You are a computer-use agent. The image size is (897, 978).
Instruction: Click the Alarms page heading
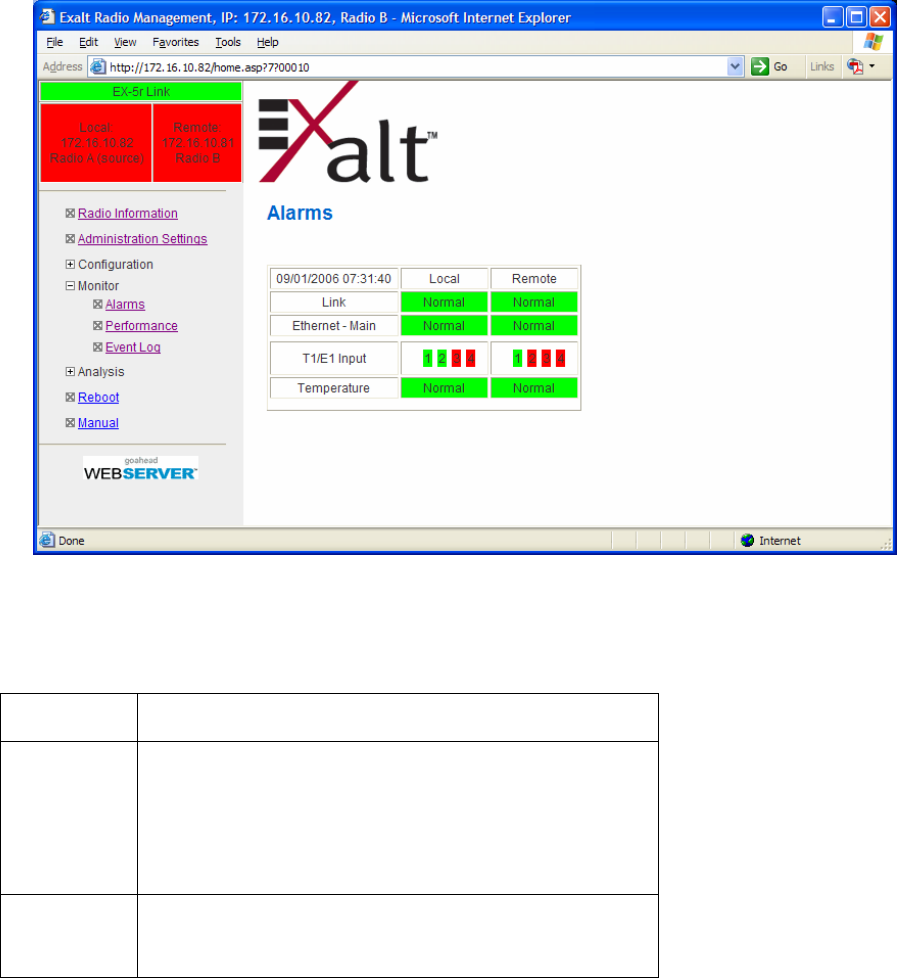[x=300, y=213]
